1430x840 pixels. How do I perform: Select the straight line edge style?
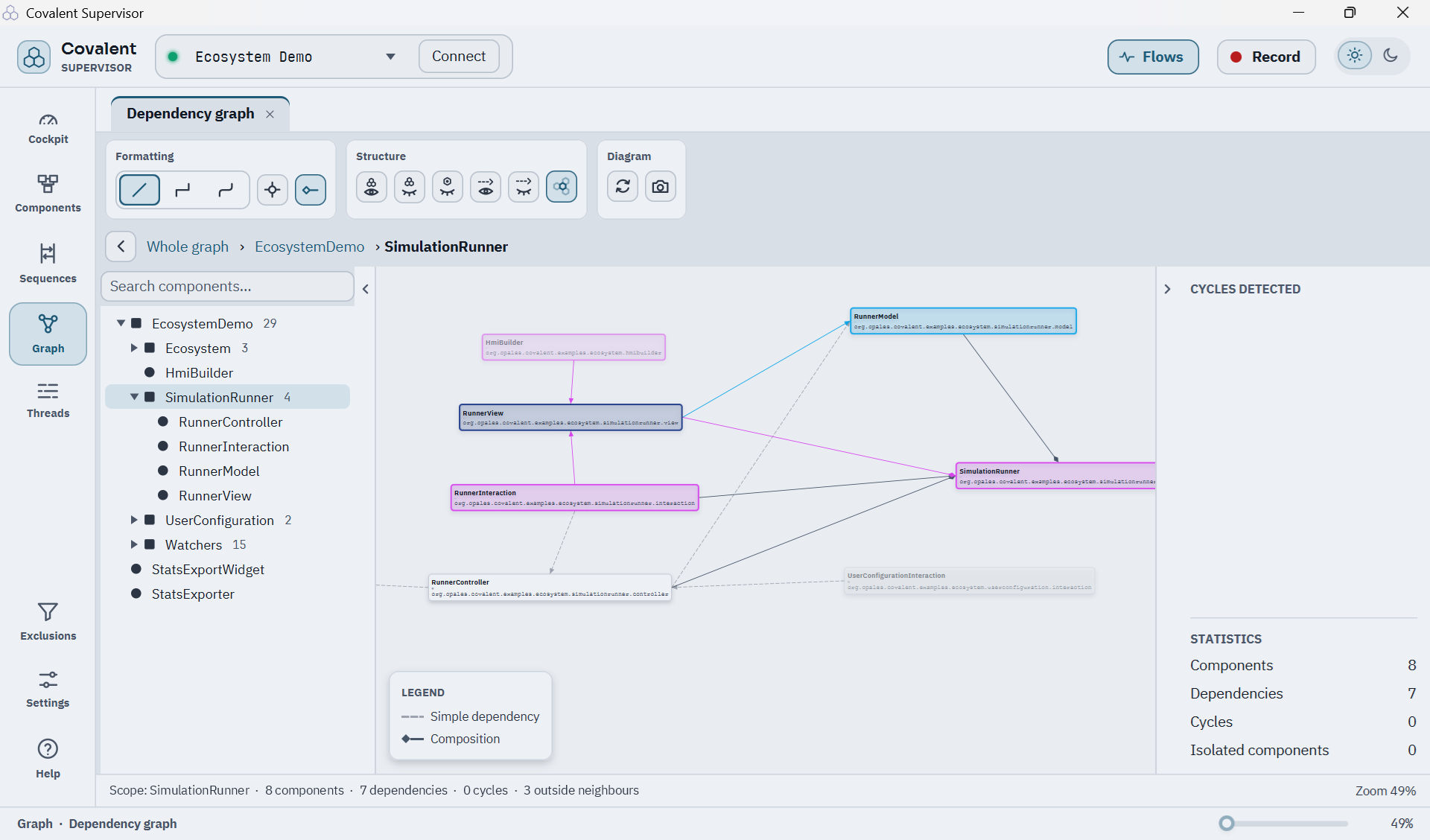coord(139,190)
